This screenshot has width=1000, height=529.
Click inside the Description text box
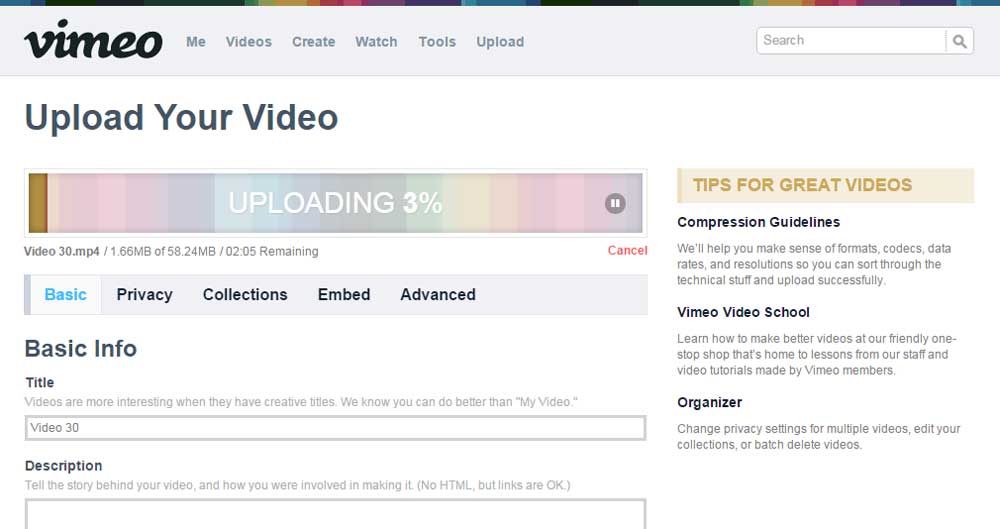pos(335,514)
